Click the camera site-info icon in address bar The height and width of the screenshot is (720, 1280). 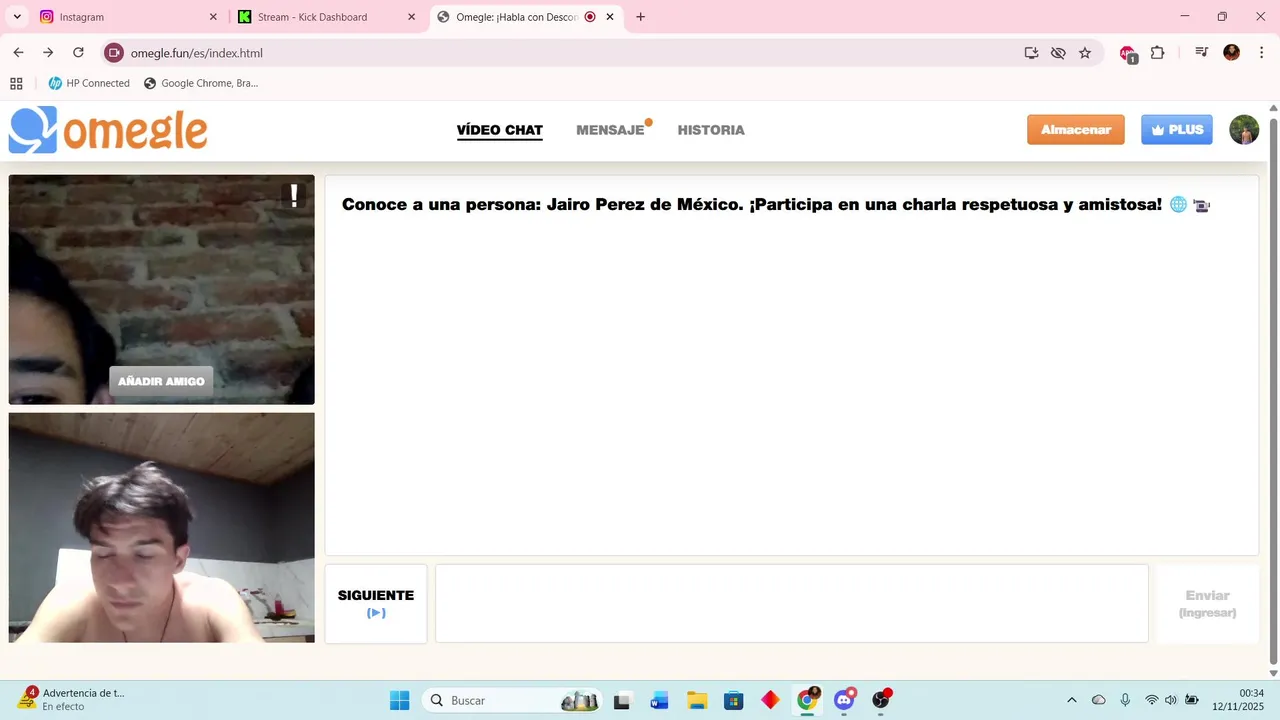point(114,53)
